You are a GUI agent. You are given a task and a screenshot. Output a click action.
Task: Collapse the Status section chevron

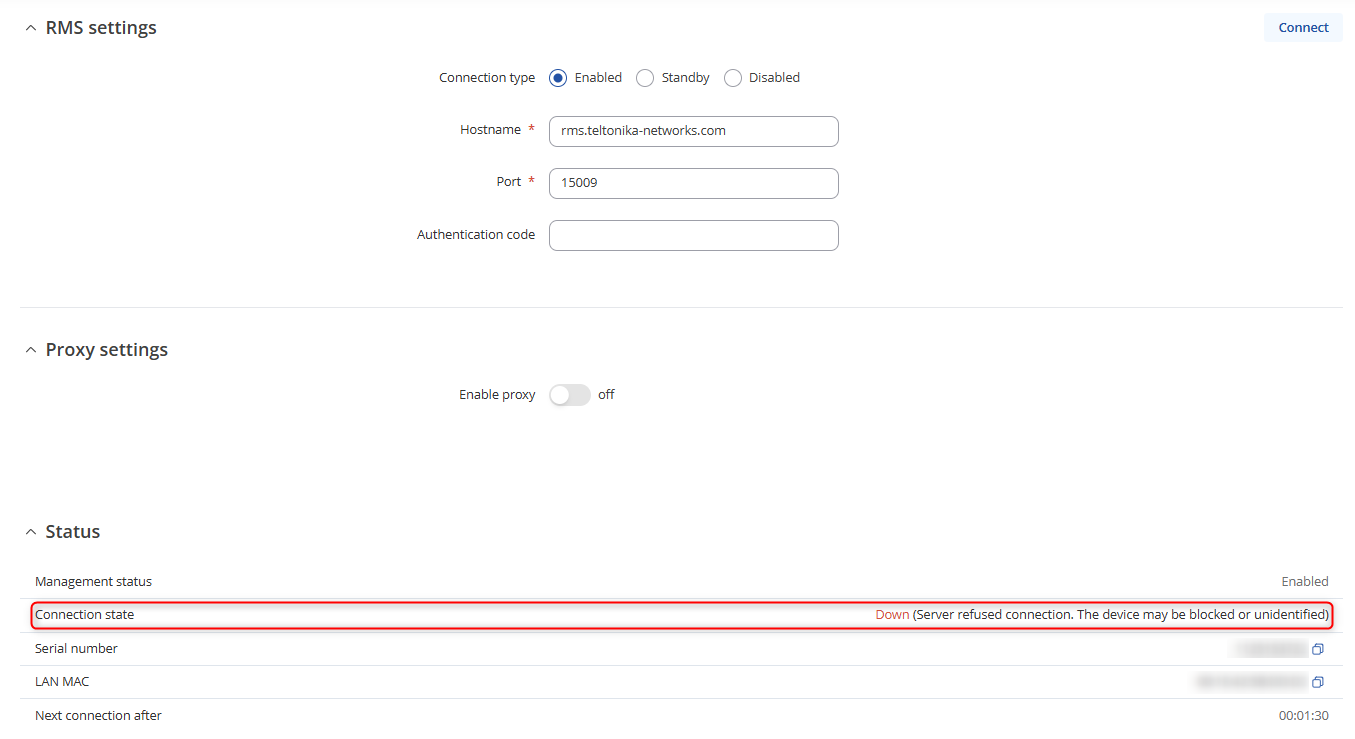(30, 532)
